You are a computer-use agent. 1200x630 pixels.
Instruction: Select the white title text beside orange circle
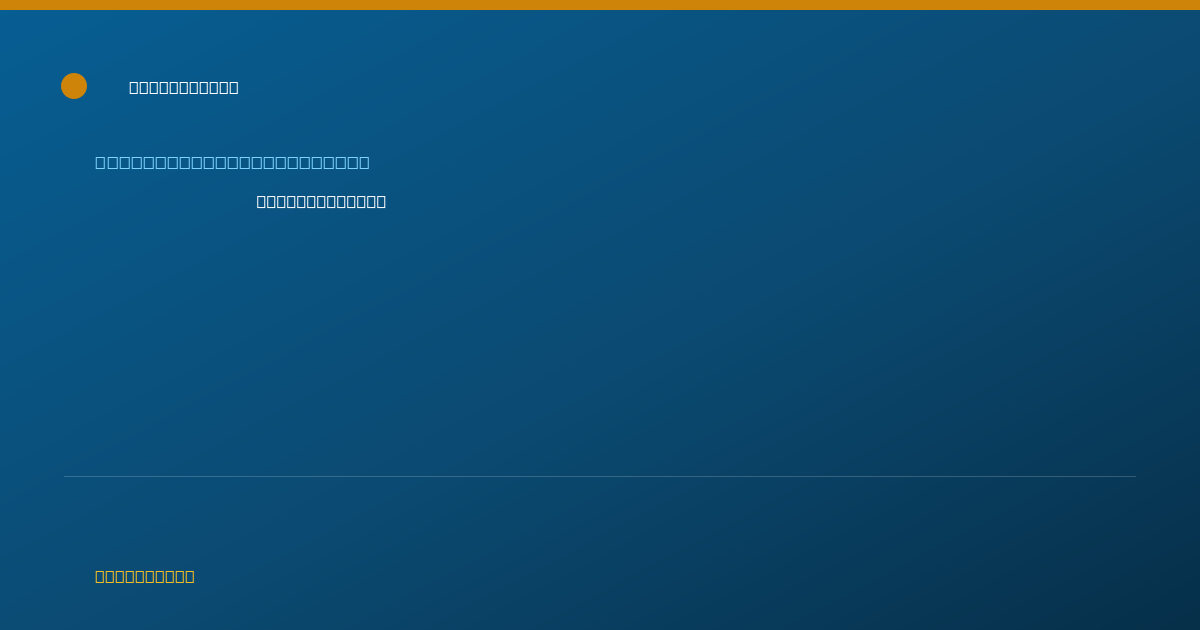click(184, 87)
